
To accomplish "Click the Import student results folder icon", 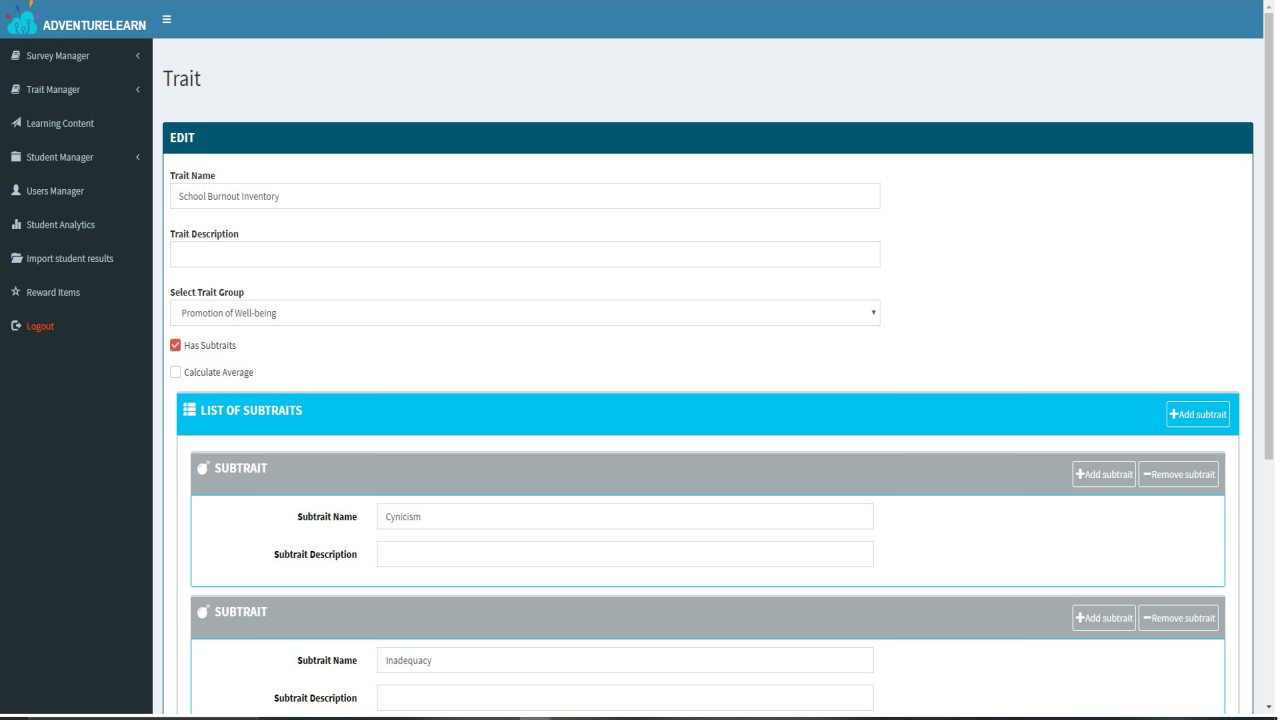I will tap(16, 258).
